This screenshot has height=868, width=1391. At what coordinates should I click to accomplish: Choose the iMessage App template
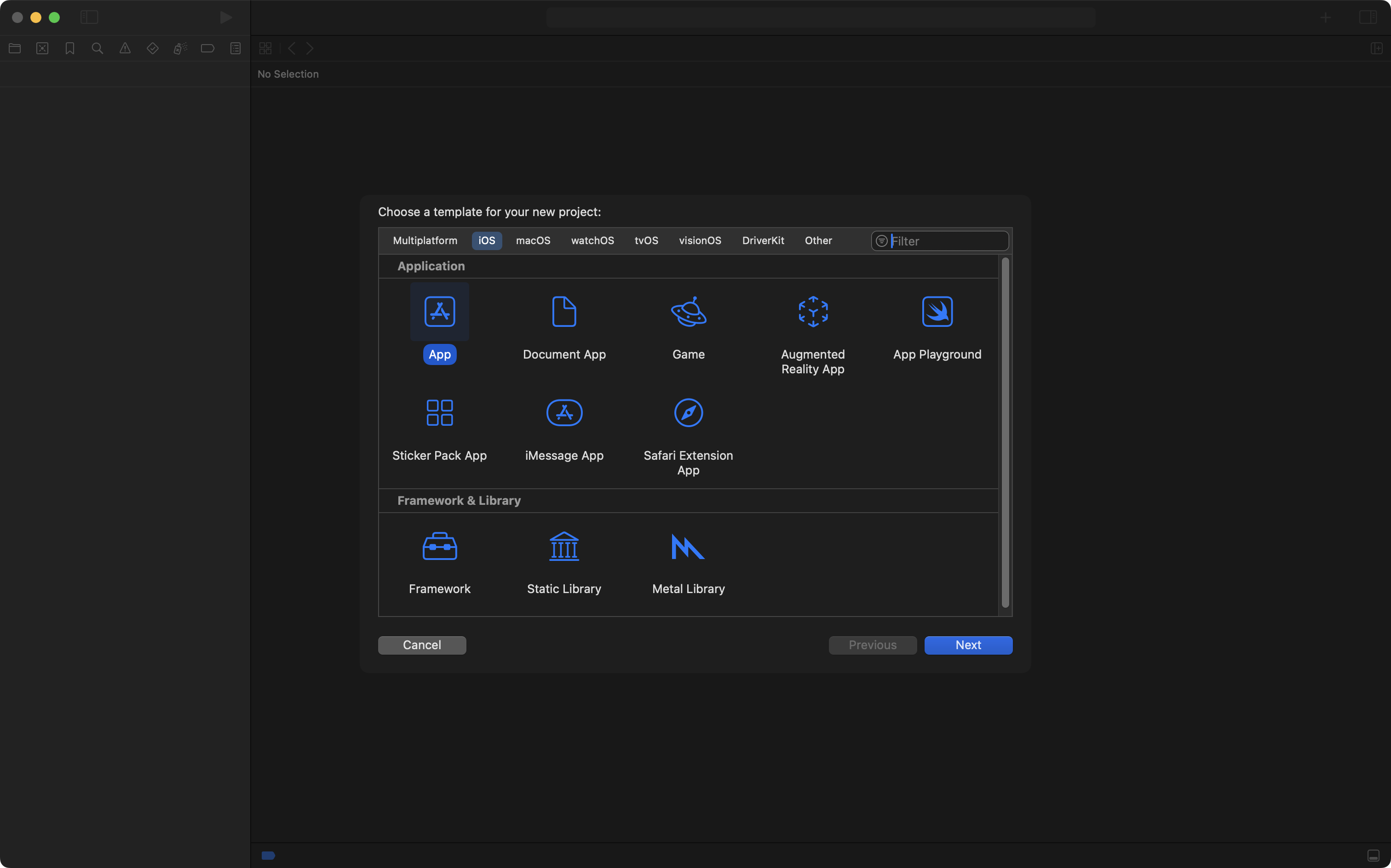(x=564, y=413)
